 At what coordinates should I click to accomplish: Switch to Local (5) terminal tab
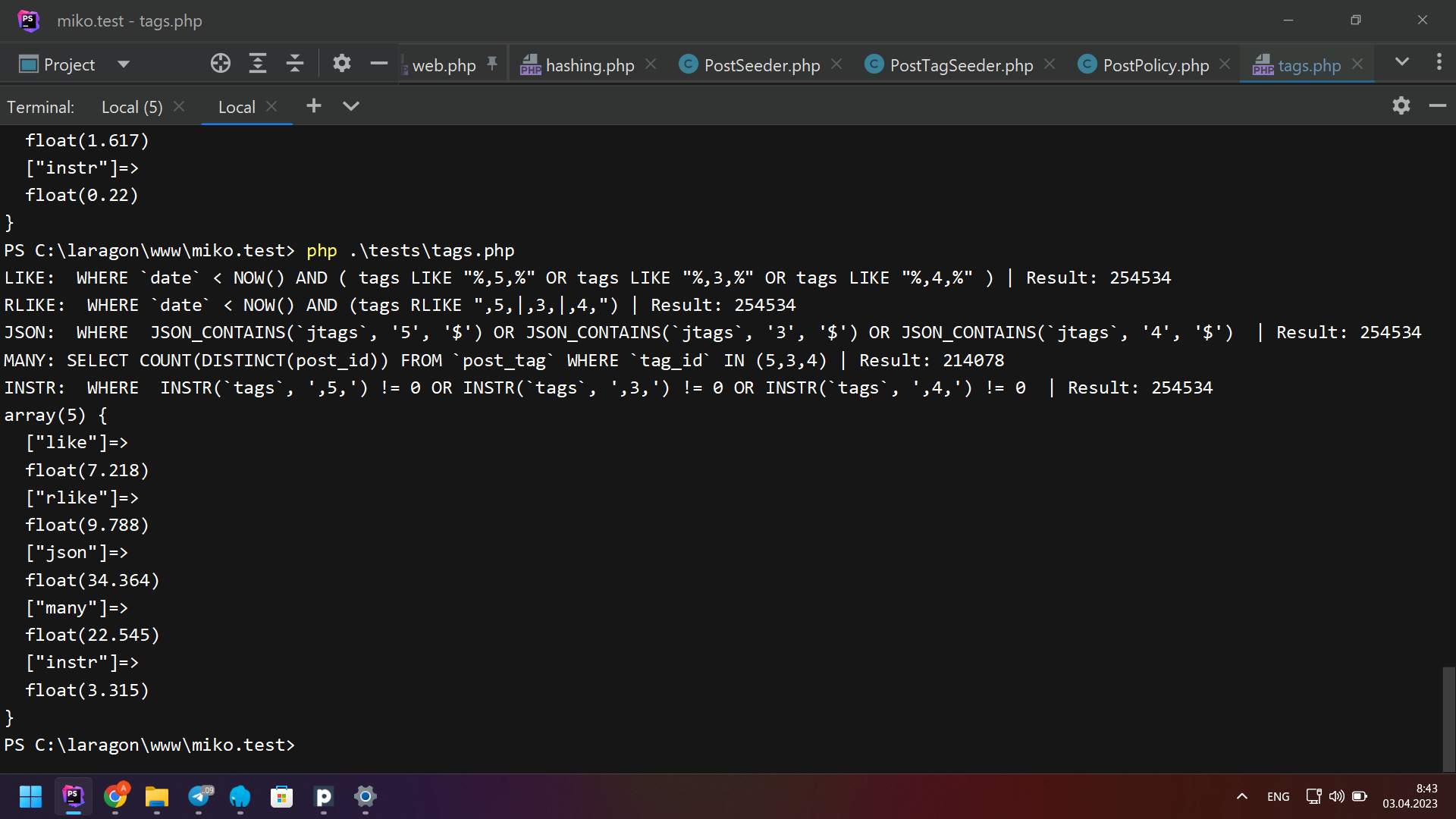click(x=132, y=107)
